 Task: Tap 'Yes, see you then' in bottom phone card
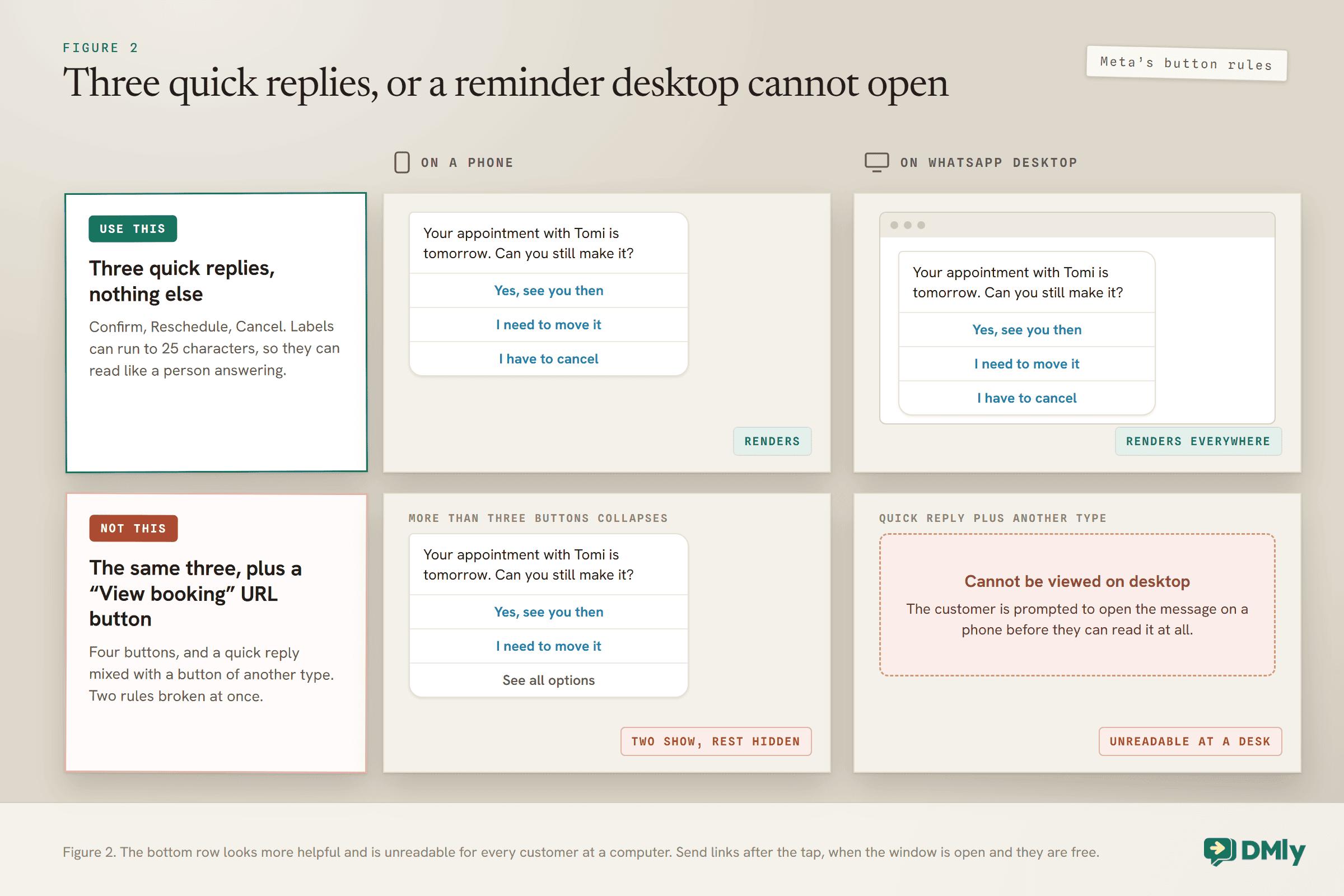[549, 612]
